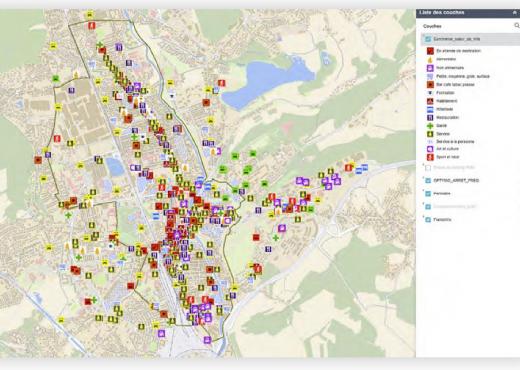
Task: Disable the Transports layer checkbox
Action: (428, 220)
